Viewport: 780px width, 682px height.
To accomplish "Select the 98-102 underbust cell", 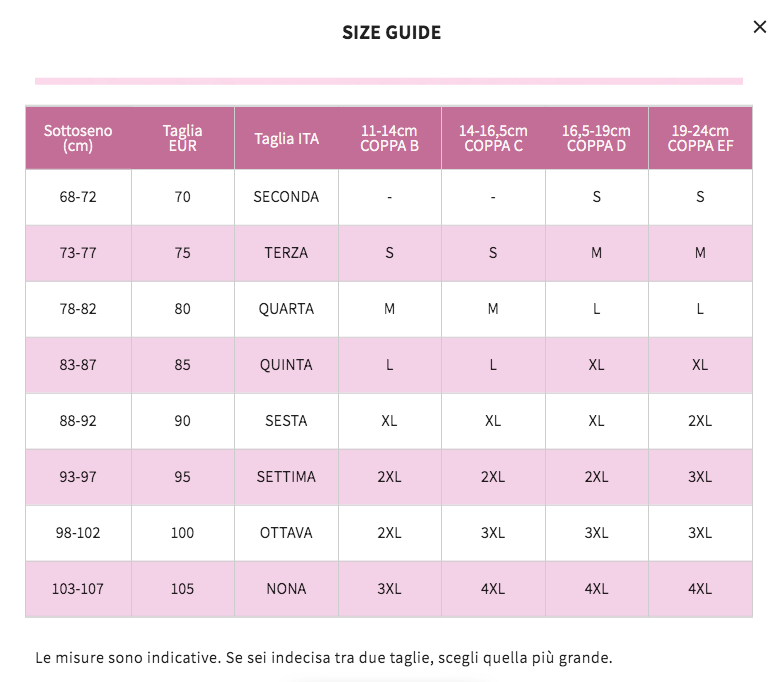I will [78, 533].
